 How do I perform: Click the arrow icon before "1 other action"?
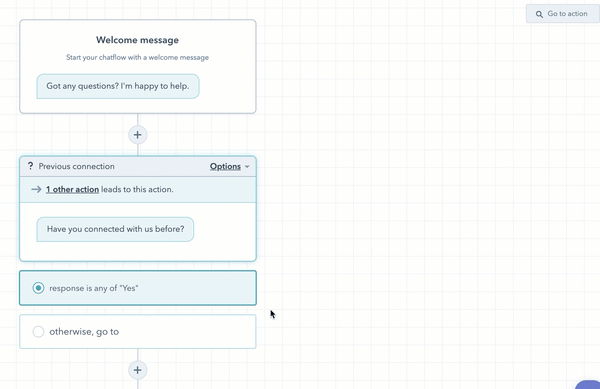click(x=36, y=189)
